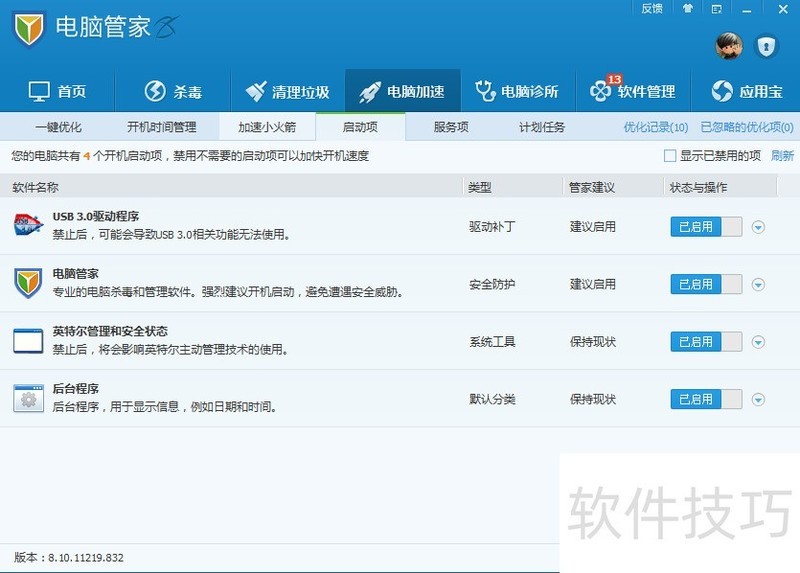The width and height of the screenshot is (800, 573).
Task: Open 优化记录(10) link
Action: click(656, 127)
